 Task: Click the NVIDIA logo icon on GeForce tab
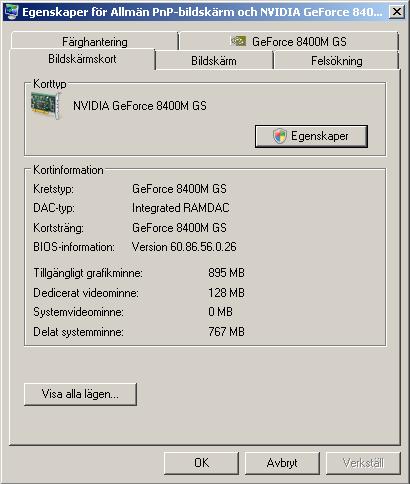pos(238,41)
